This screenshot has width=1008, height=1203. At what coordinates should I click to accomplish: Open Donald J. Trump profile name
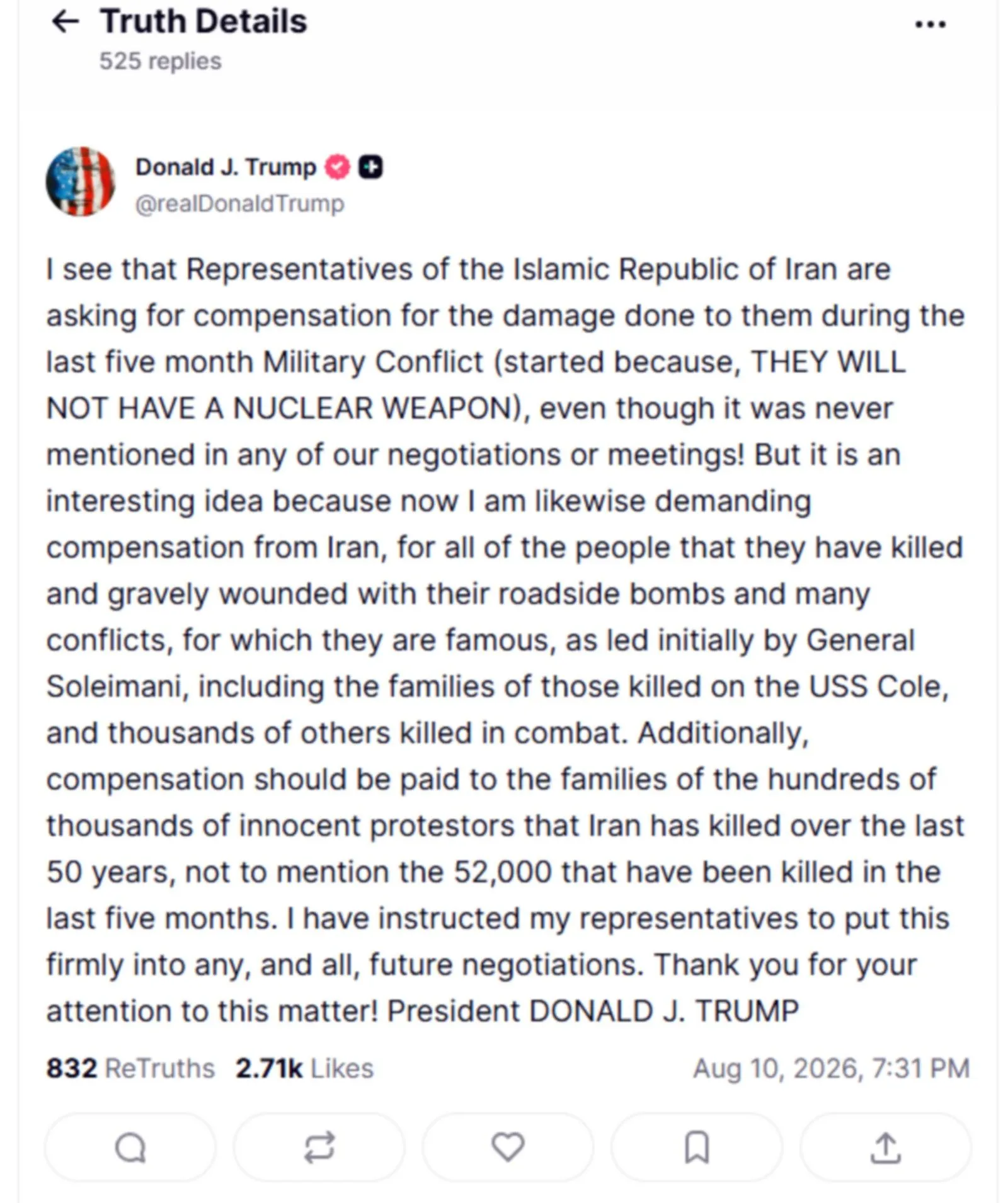click(226, 167)
